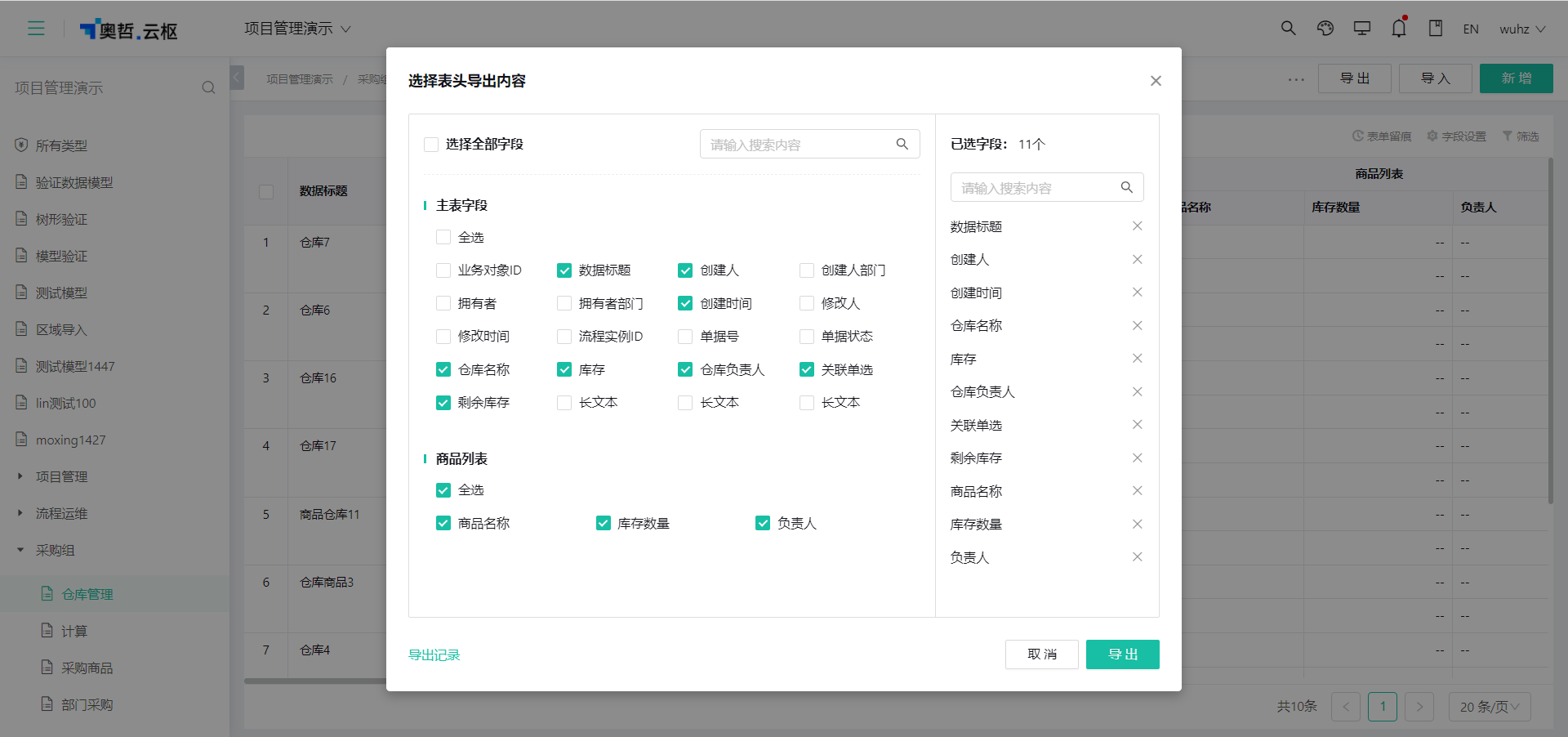Click the sidebar search magnifier icon

(208, 87)
